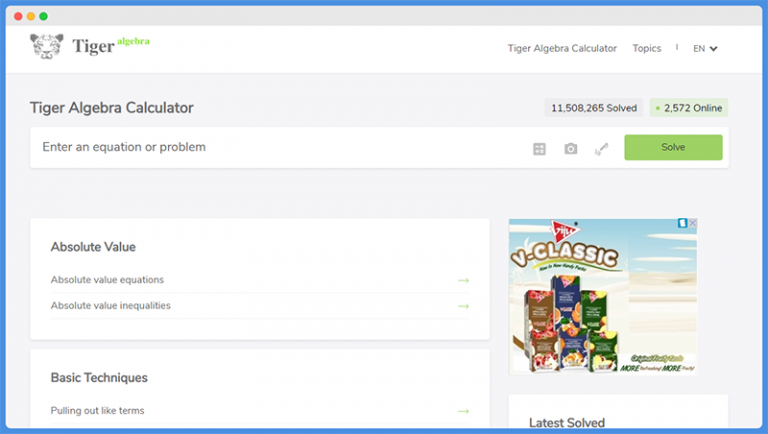
Task: Click the red window close button
Action: [x=18, y=16]
